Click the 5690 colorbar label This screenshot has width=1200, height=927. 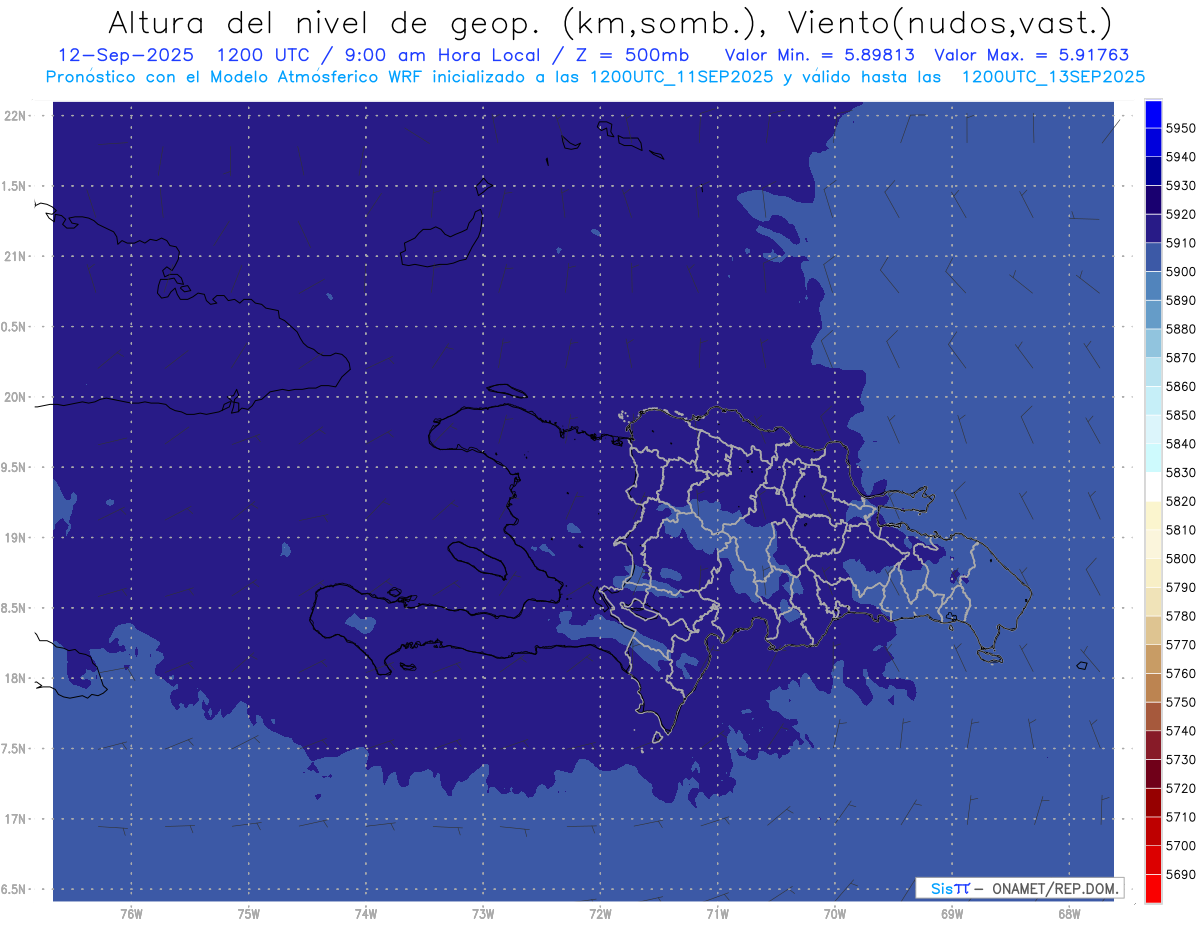click(1180, 874)
